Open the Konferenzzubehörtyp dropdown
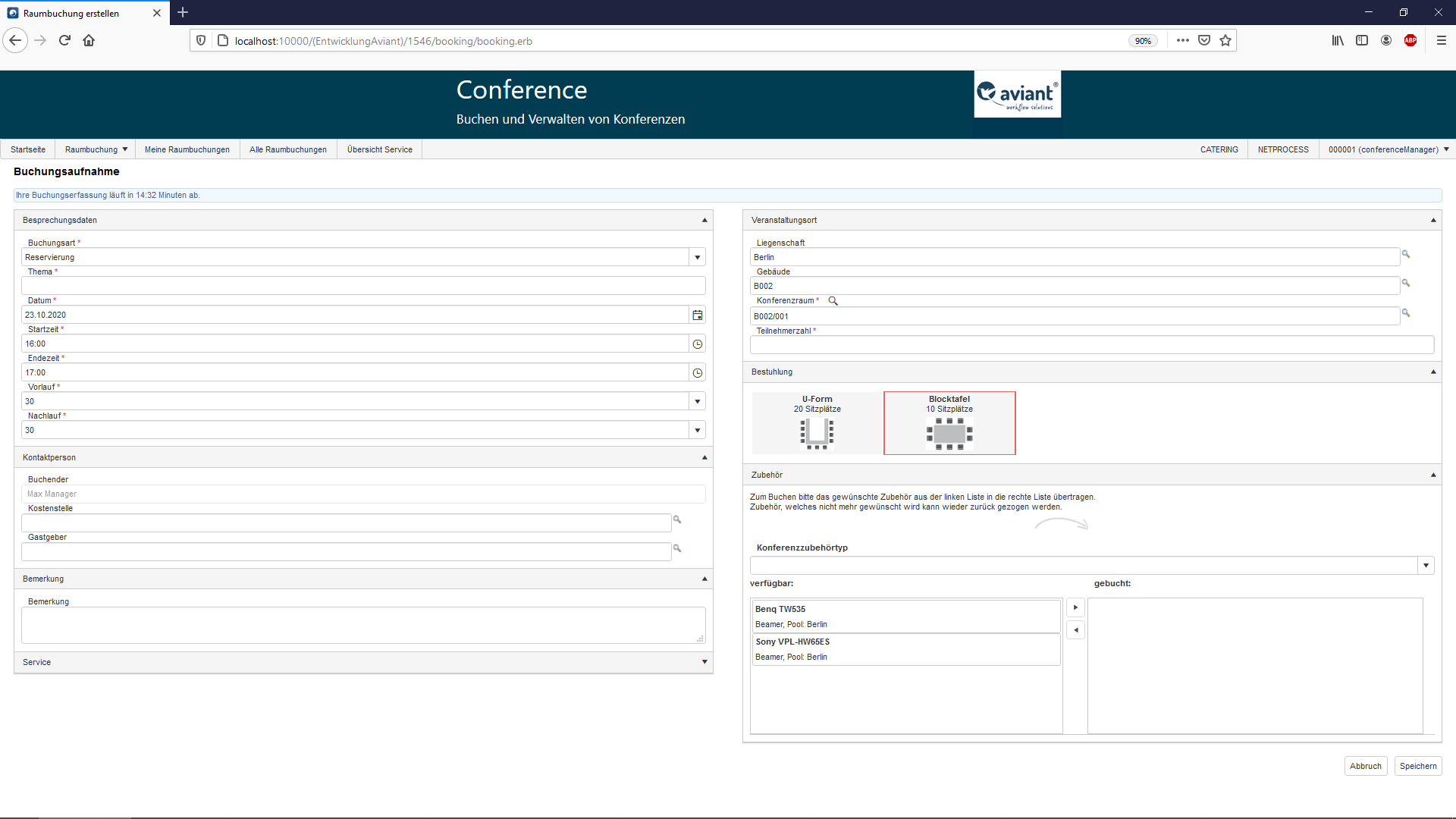The height and width of the screenshot is (819, 1456). pos(1426,566)
